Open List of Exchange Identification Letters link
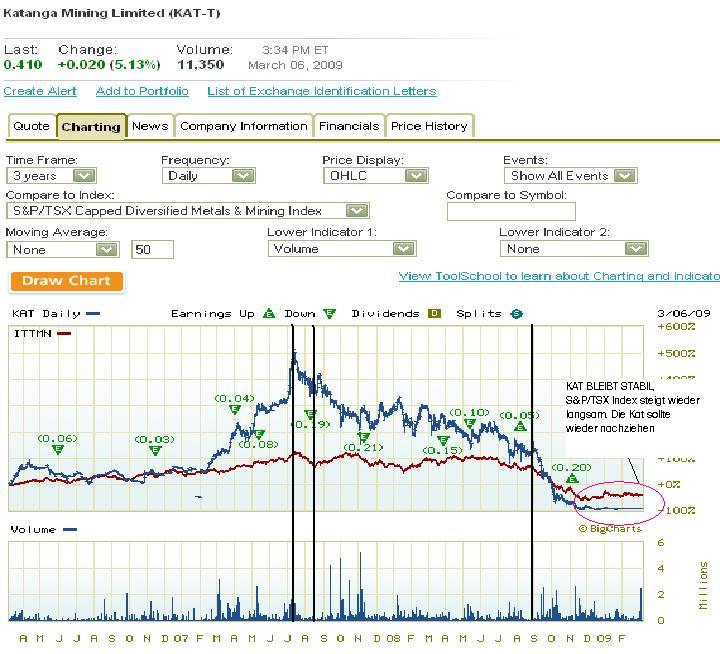The width and height of the screenshot is (720, 654). [321, 91]
